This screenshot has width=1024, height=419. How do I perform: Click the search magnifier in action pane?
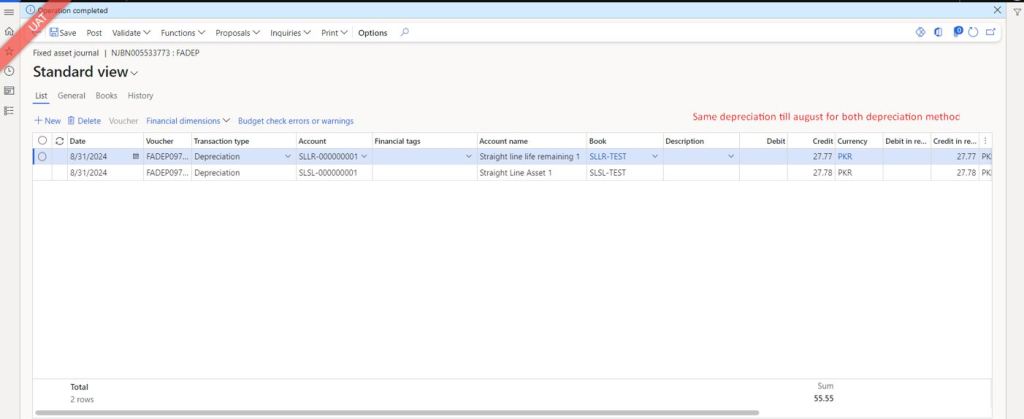404,32
